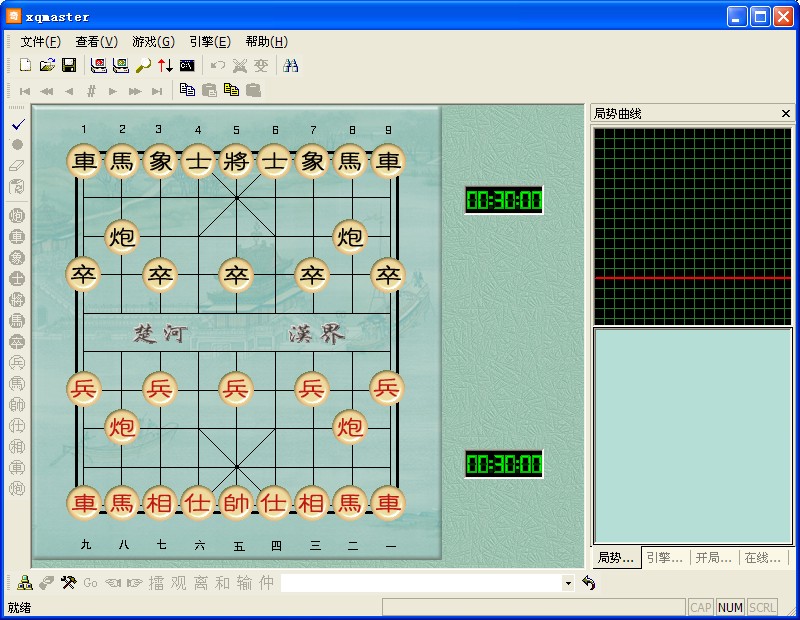Click the magnifying glass toolbar icon
Screen dimensions: 800x620
click(143, 65)
